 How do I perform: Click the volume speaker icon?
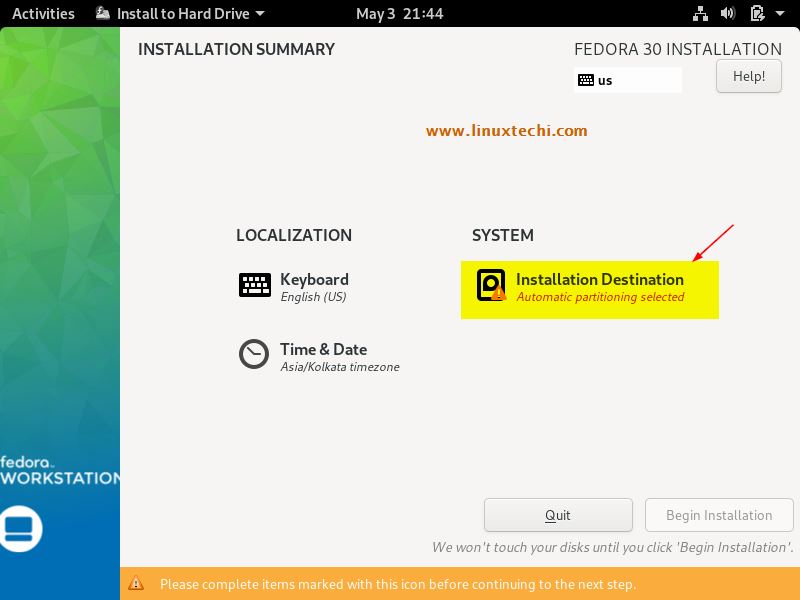tap(728, 13)
